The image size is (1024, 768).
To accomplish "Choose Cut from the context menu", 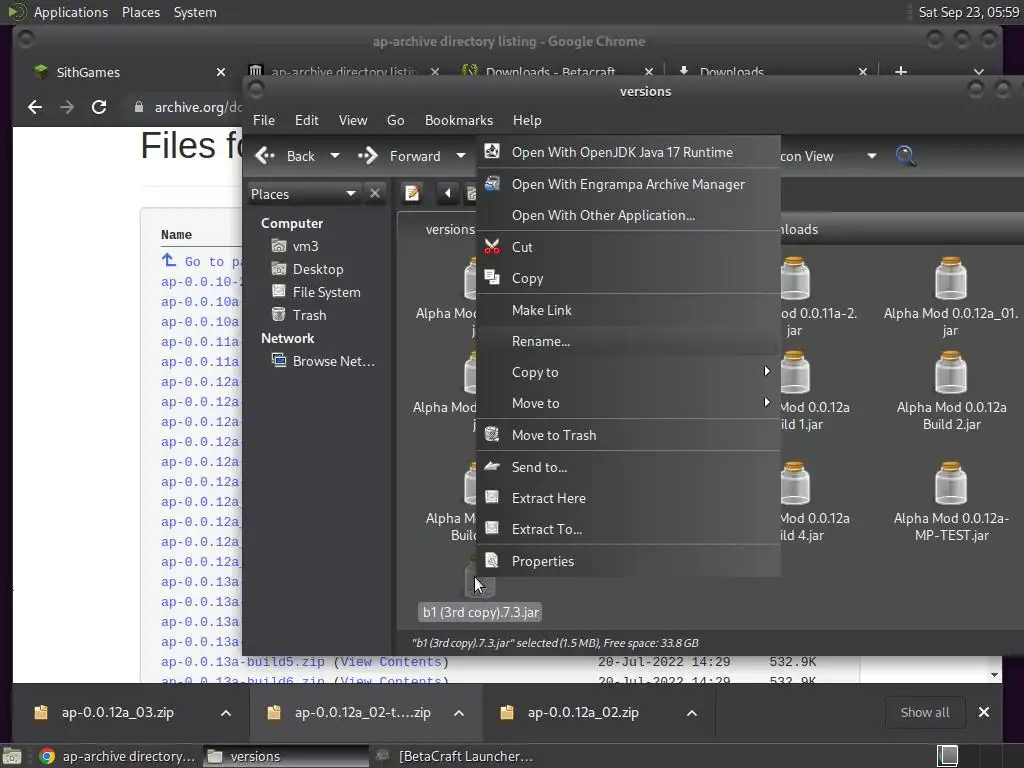I will click(628, 247).
